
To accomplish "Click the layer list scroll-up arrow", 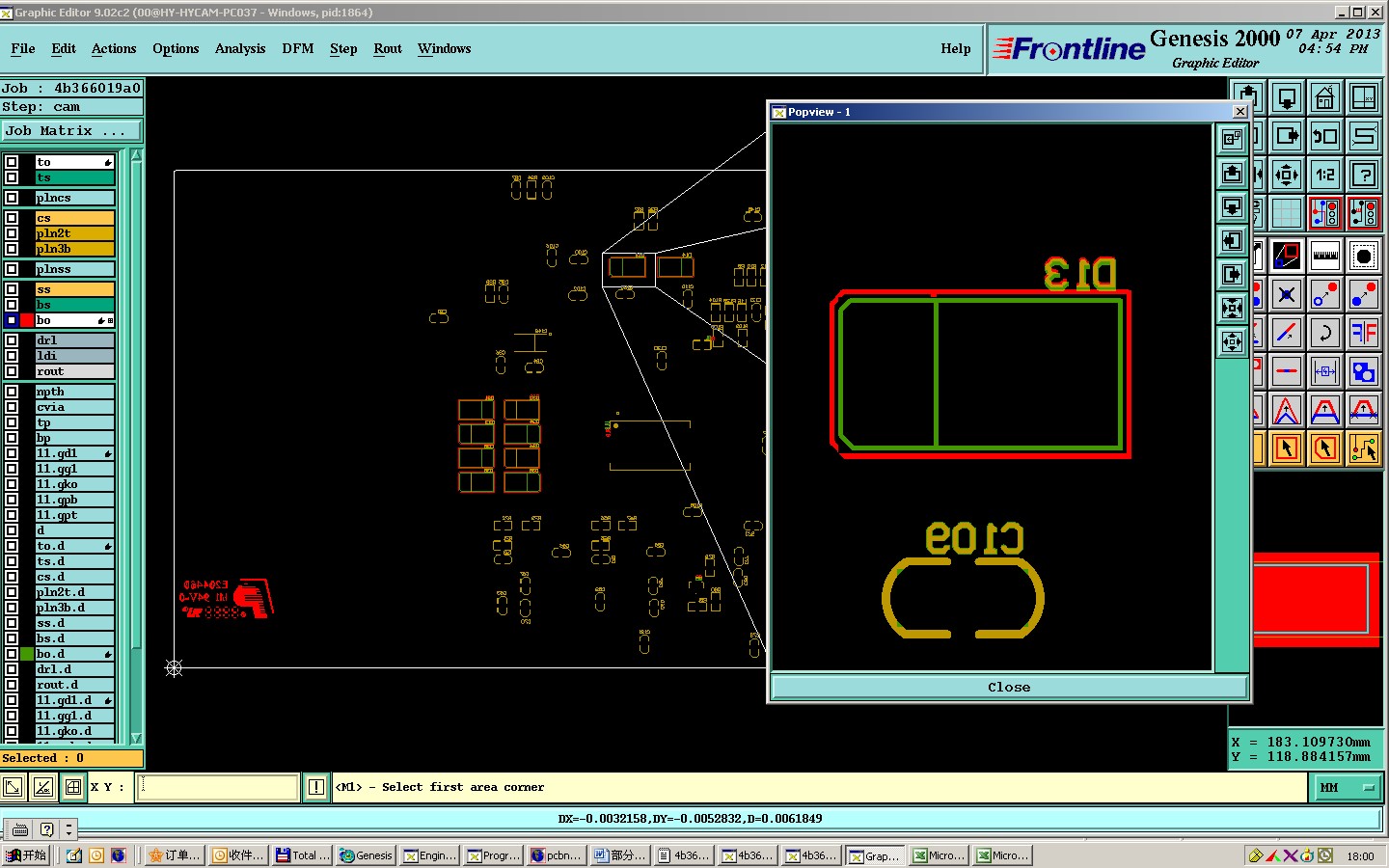I will 136,155.
